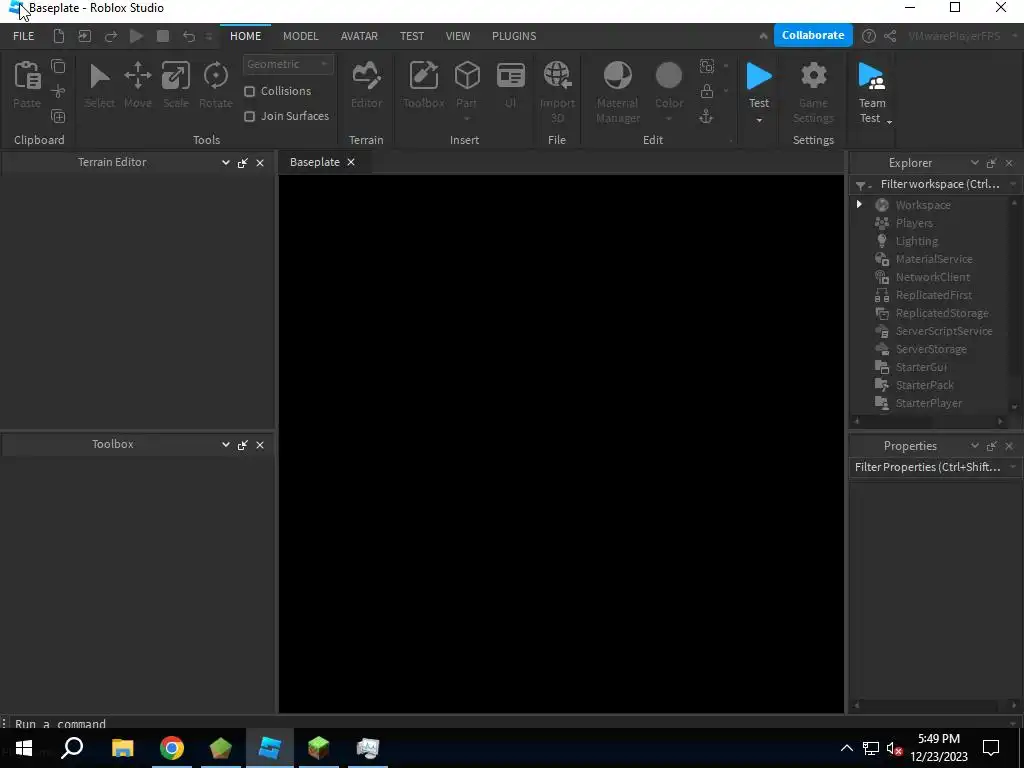Screen dimensions: 1024x768
Task: Click the Lock icon in Edit section
Action: point(707,91)
